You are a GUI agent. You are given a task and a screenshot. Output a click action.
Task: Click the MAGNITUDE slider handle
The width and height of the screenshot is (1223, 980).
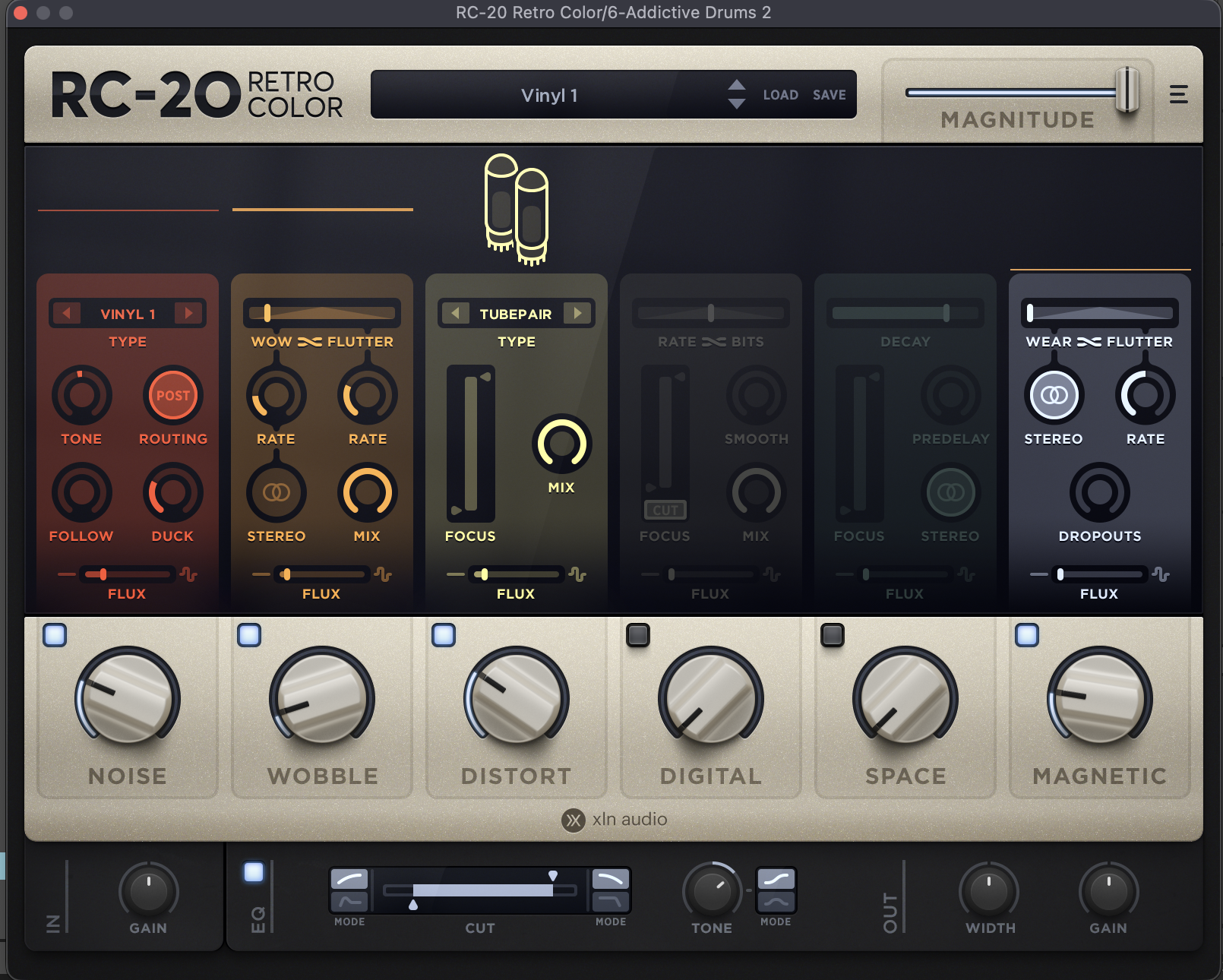[1126, 90]
